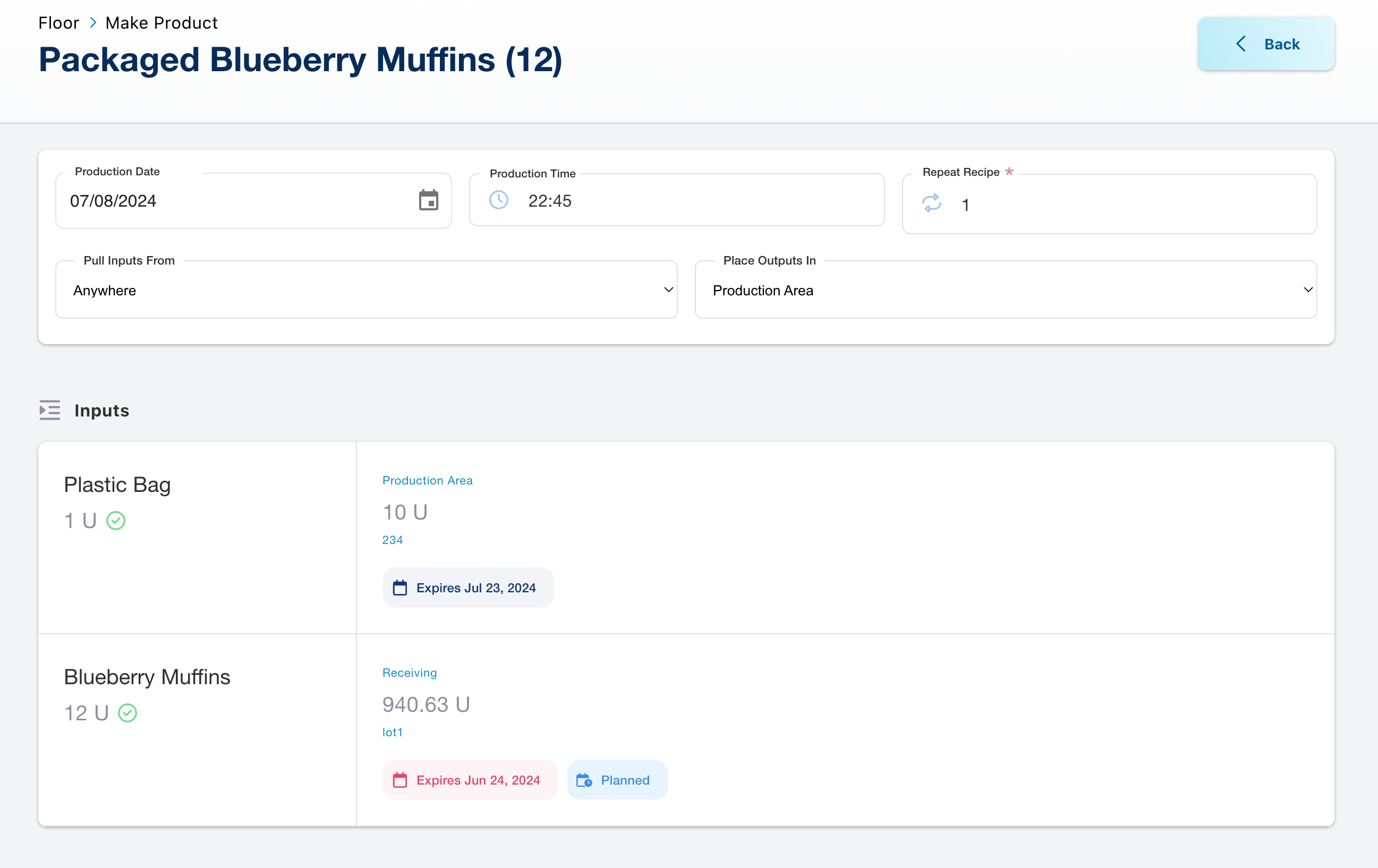
Task: Click the green checkmark beside Blueberry Muffins 12 U
Action: (x=127, y=713)
